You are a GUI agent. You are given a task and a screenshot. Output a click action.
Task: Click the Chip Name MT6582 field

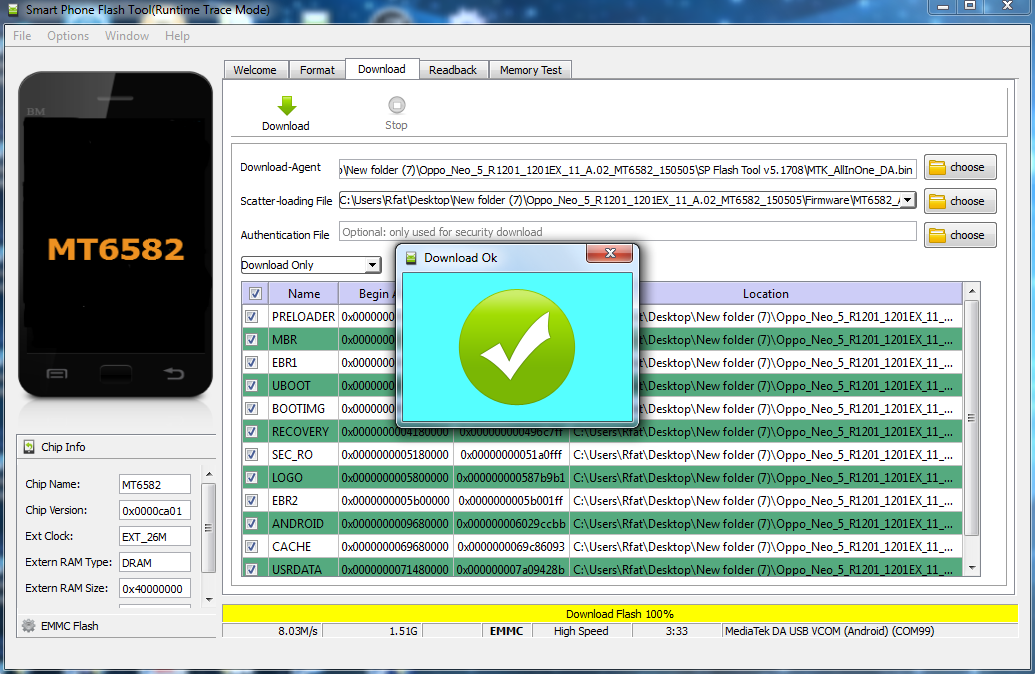(154, 485)
